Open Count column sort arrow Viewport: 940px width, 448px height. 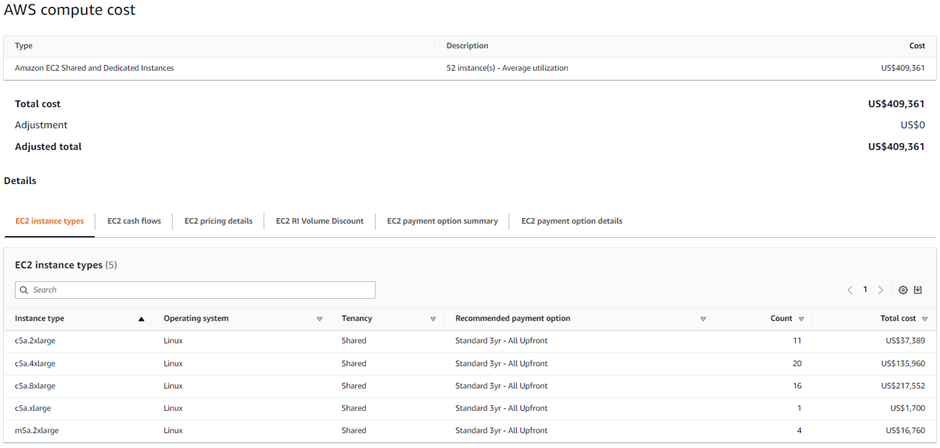[802, 319]
